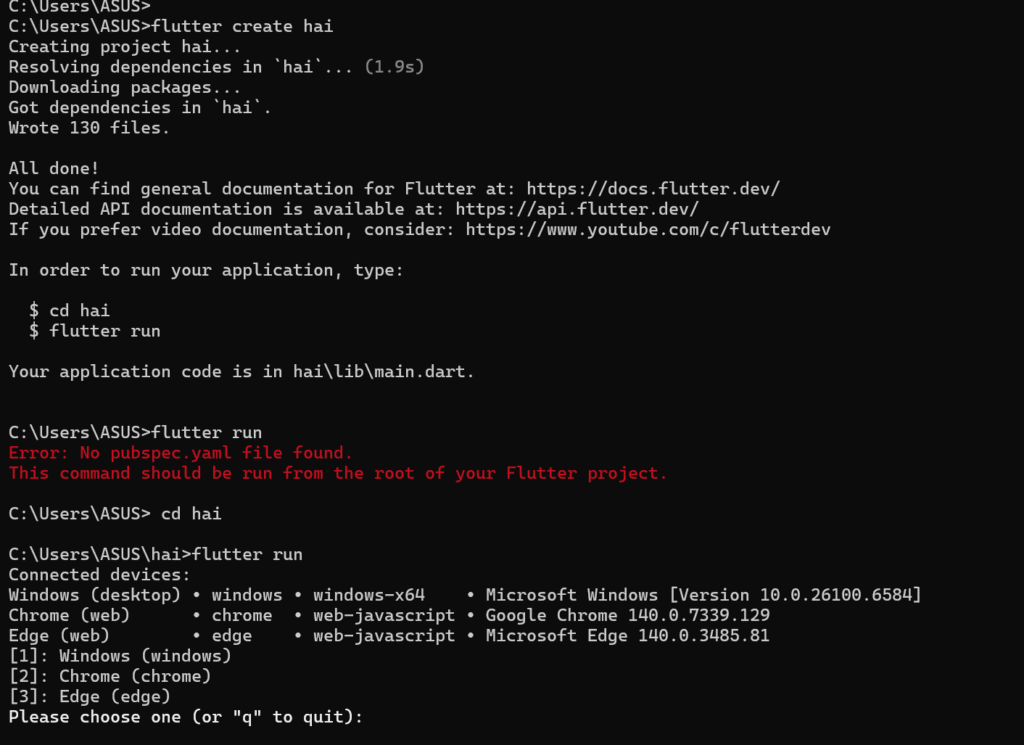The height and width of the screenshot is (745, 1024).
Task: Click the Google Chrome 140.0.7339.129 version text
Action: [627, 616]
